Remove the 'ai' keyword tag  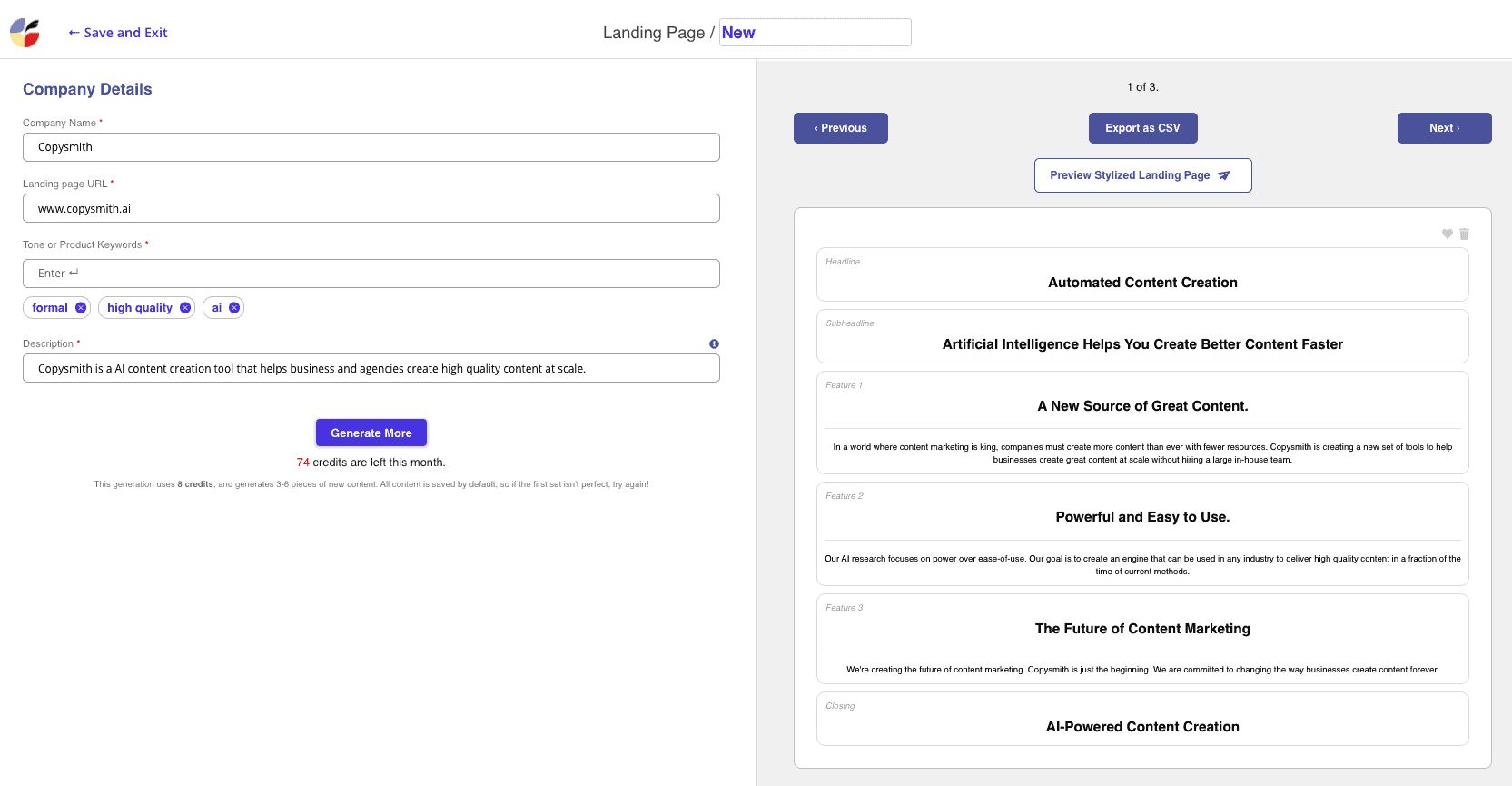234,308
